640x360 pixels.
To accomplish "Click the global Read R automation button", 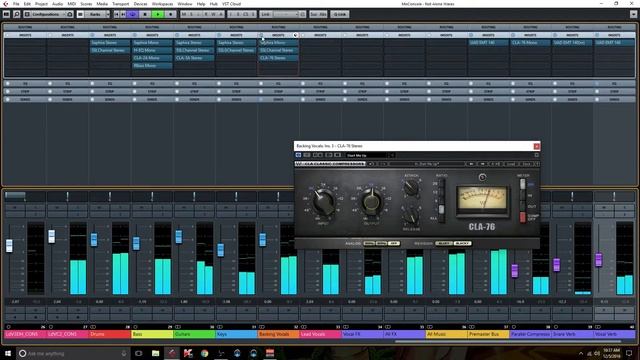I will pyautogui.click(x=206, y=14).
